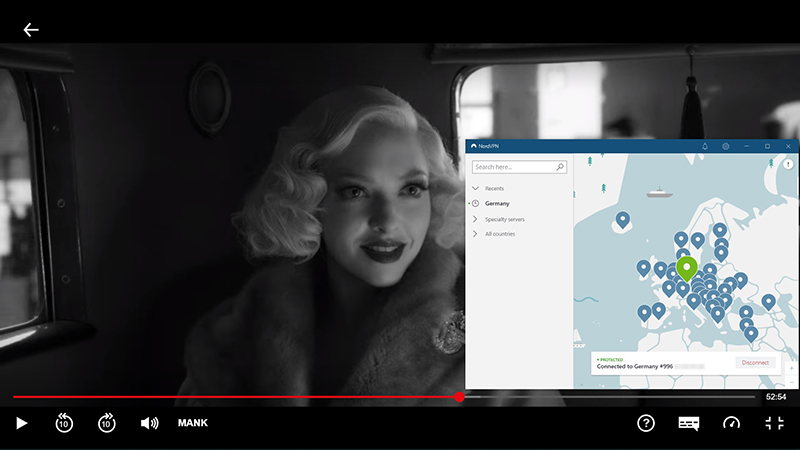Image resolution: width=800 pixels, height=450 pixels.
Task: Open the help question mark icon
Action: tap(646, 423)
